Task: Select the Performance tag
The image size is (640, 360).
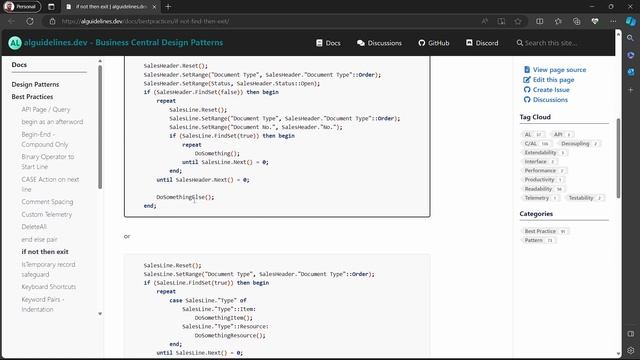Action: (544, 171)
